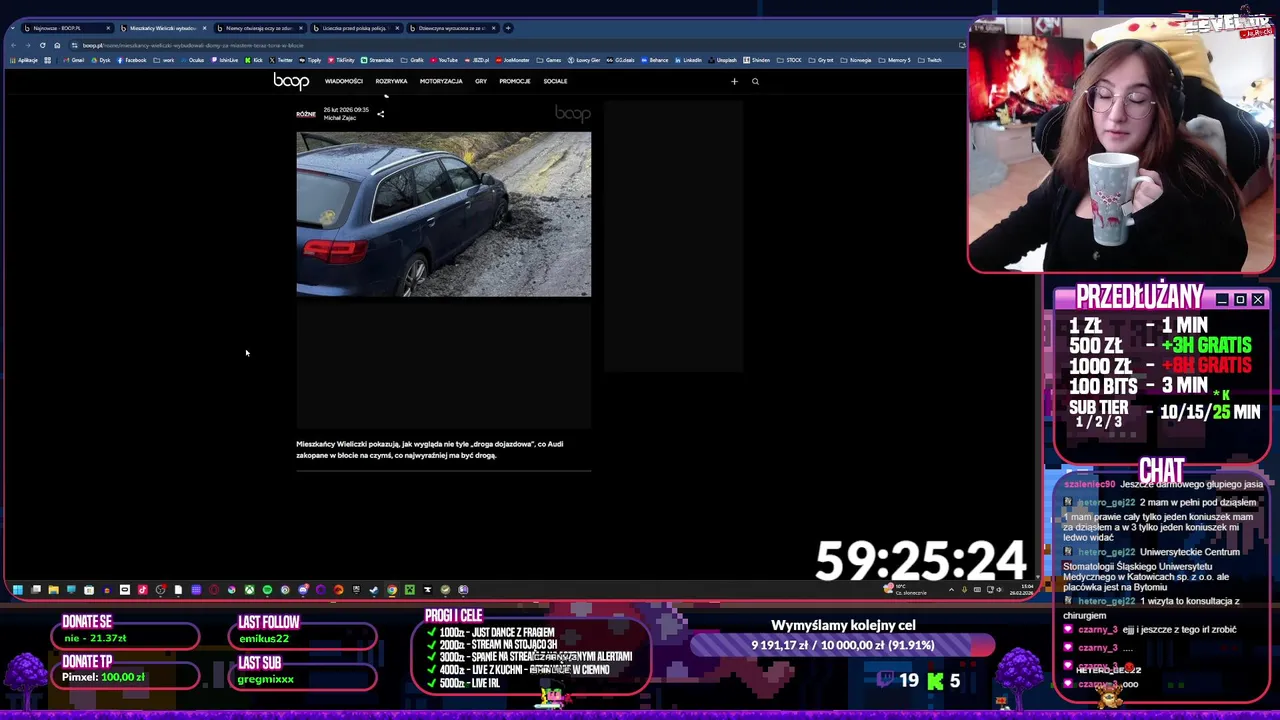Open Spotify from the taskbar
The height and width of the screenshot is (720, 1280).
tap(267, 590)
